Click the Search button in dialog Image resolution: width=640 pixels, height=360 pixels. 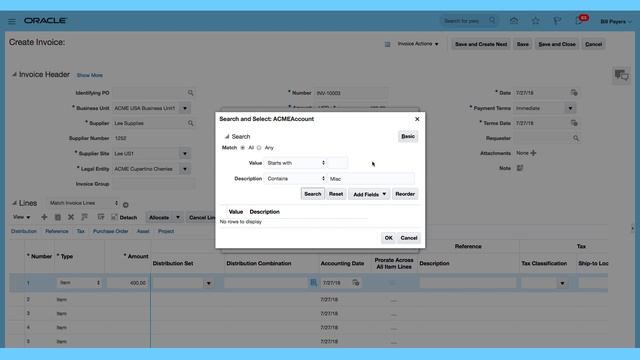click(313, 194)
